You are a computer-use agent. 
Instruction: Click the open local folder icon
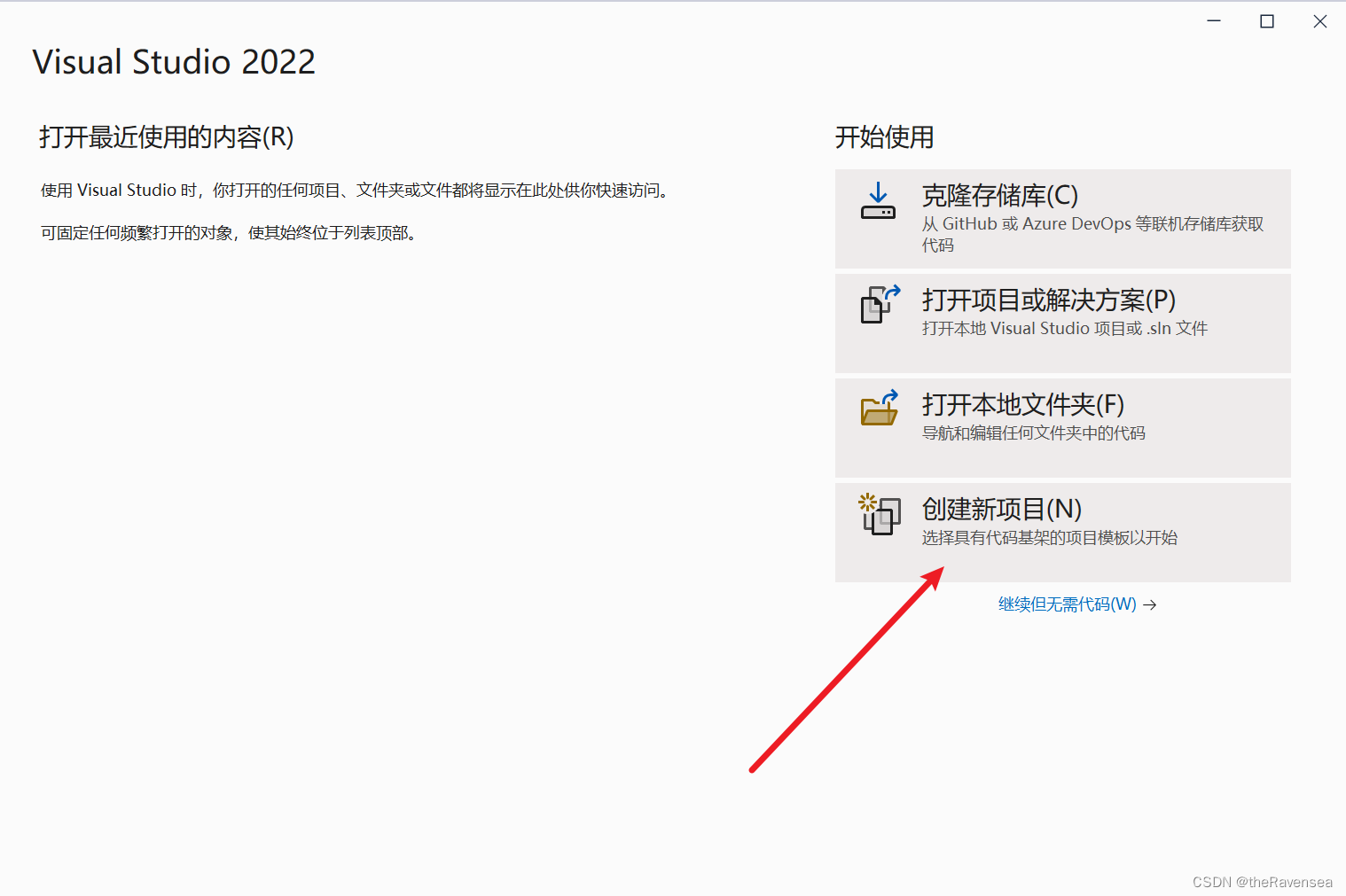[877, 409]
